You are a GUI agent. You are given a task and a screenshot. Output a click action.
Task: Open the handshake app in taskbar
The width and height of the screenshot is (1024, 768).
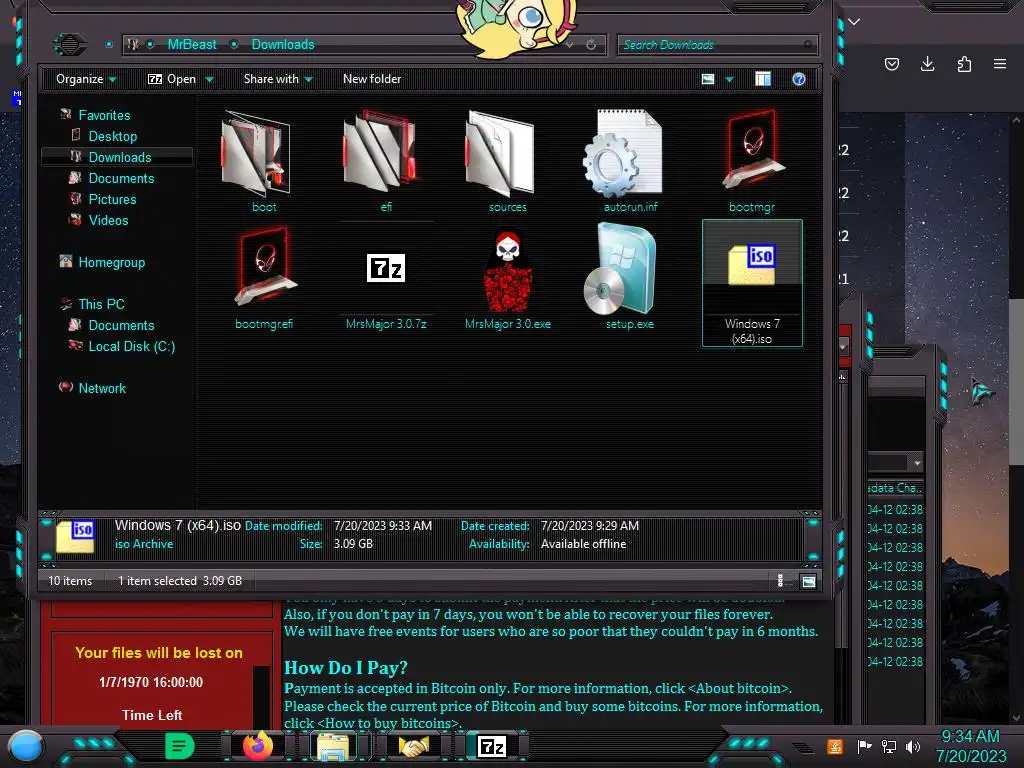pyautogui.click(x=413, y=746)
